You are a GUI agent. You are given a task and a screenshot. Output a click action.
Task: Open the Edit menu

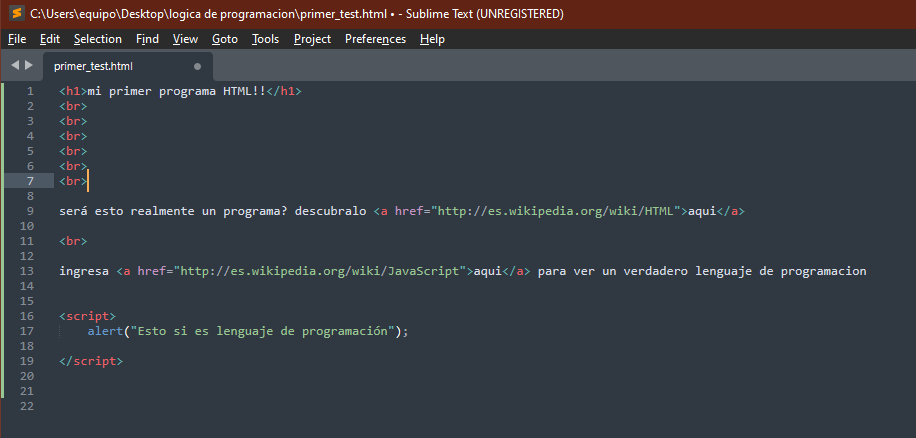pyautogui.click(x=50, y=39)
